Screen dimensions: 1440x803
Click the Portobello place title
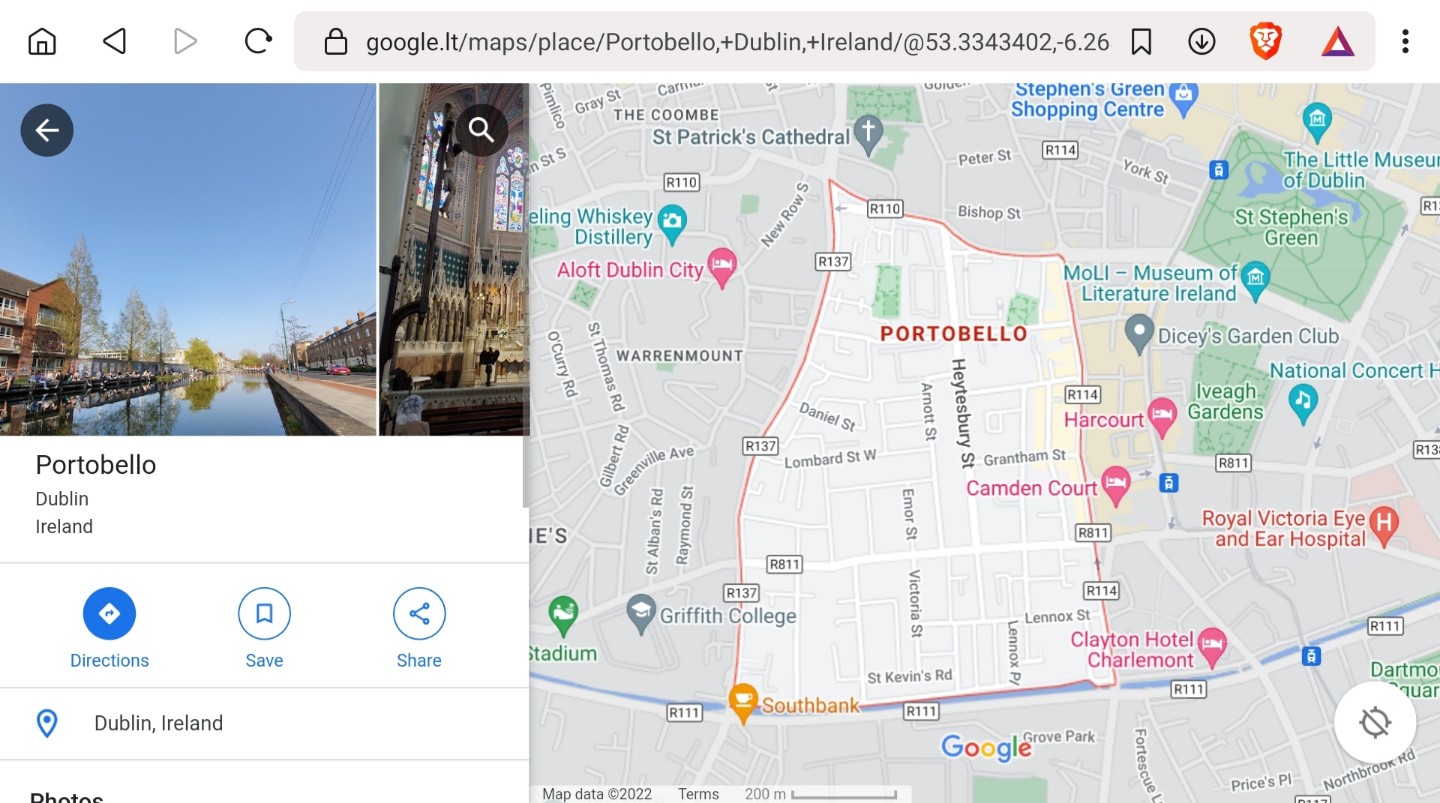pyautogui.click(x=96, y=465)
